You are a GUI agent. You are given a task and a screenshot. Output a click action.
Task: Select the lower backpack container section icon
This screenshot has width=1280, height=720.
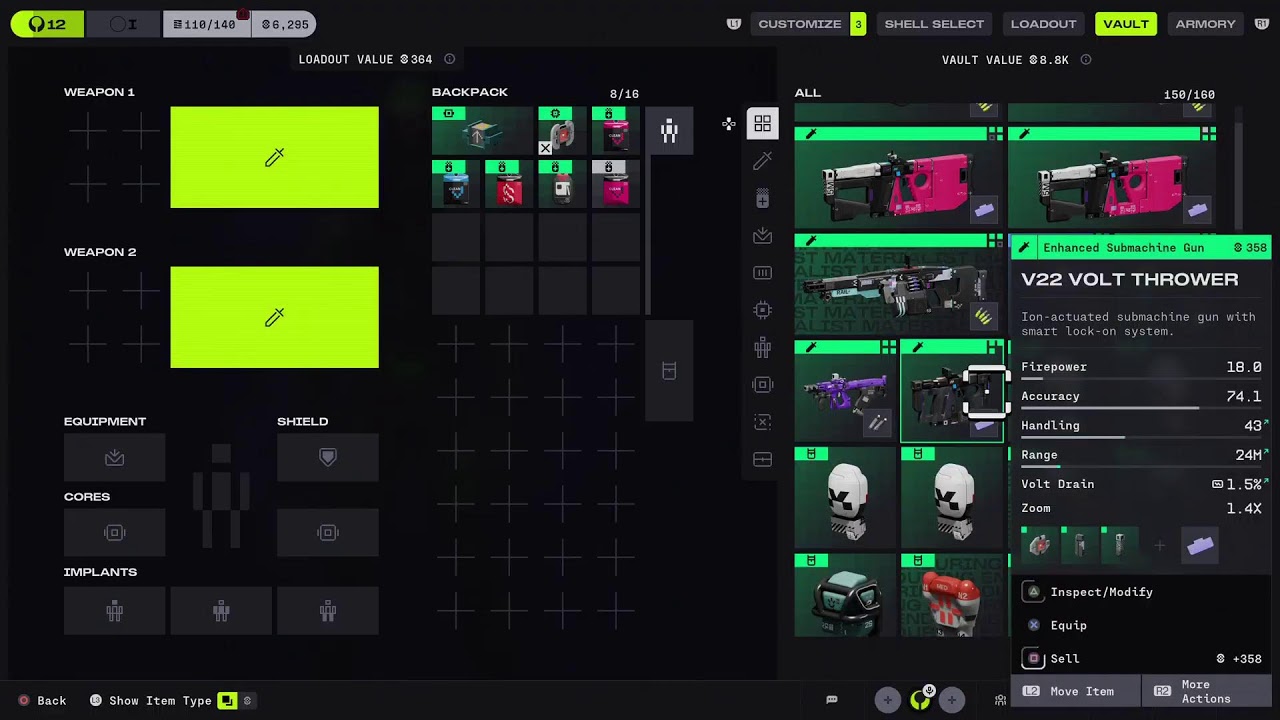pyautogui.click(x=669, y=371)
